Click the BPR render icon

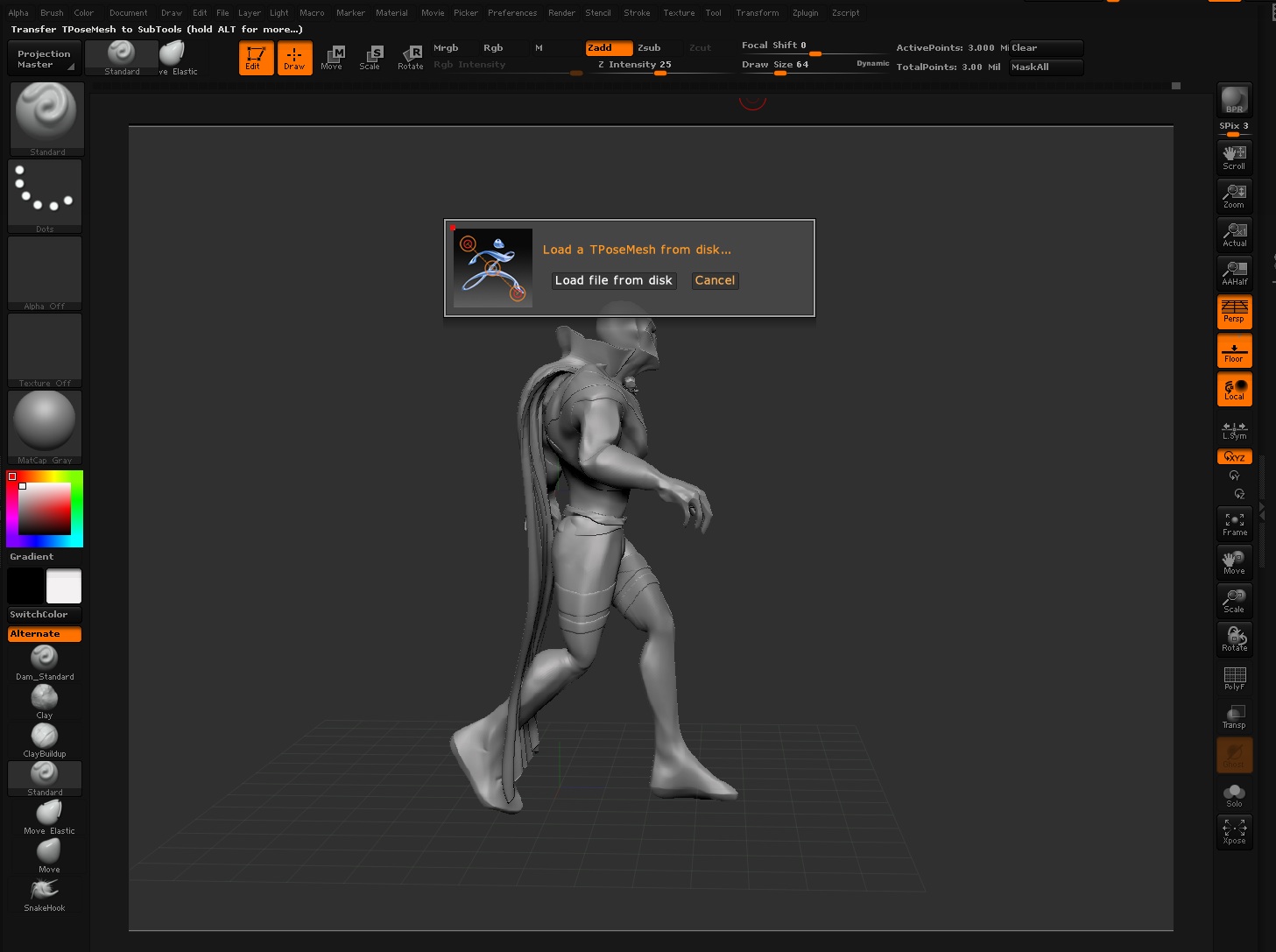(1234, 99)
